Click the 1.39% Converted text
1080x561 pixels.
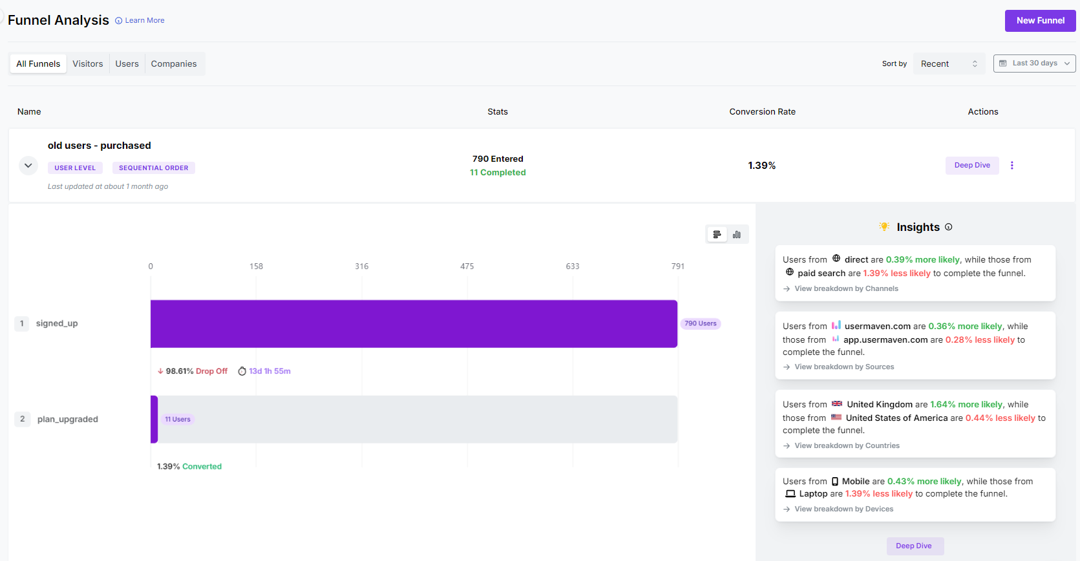[x=189, y=467]
